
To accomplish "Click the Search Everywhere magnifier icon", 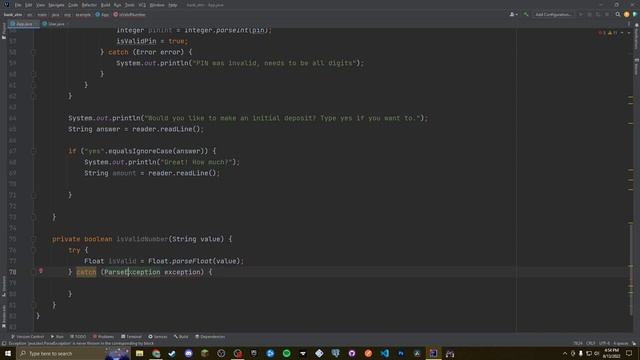I will click(x=618, y=14).
